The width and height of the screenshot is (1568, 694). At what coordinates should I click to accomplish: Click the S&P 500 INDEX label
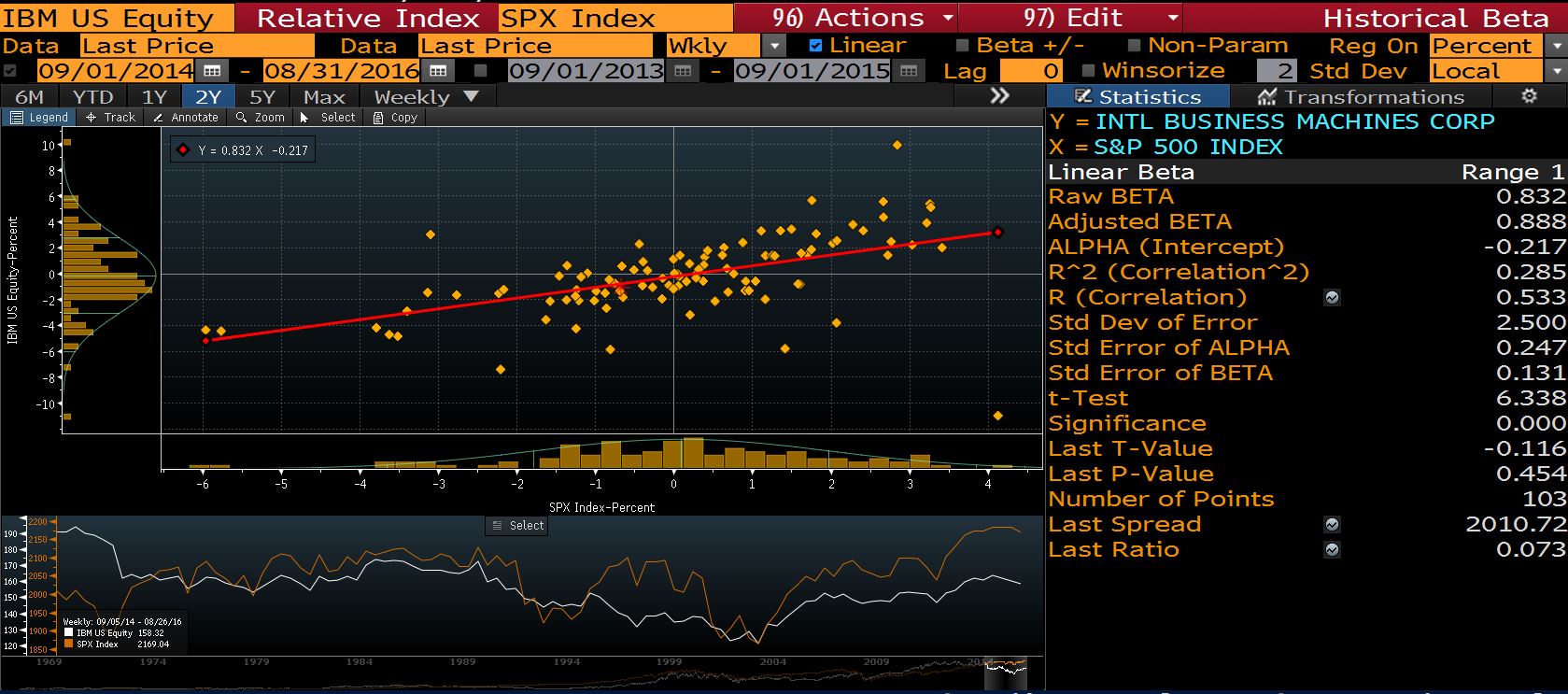pos(1188,148)
